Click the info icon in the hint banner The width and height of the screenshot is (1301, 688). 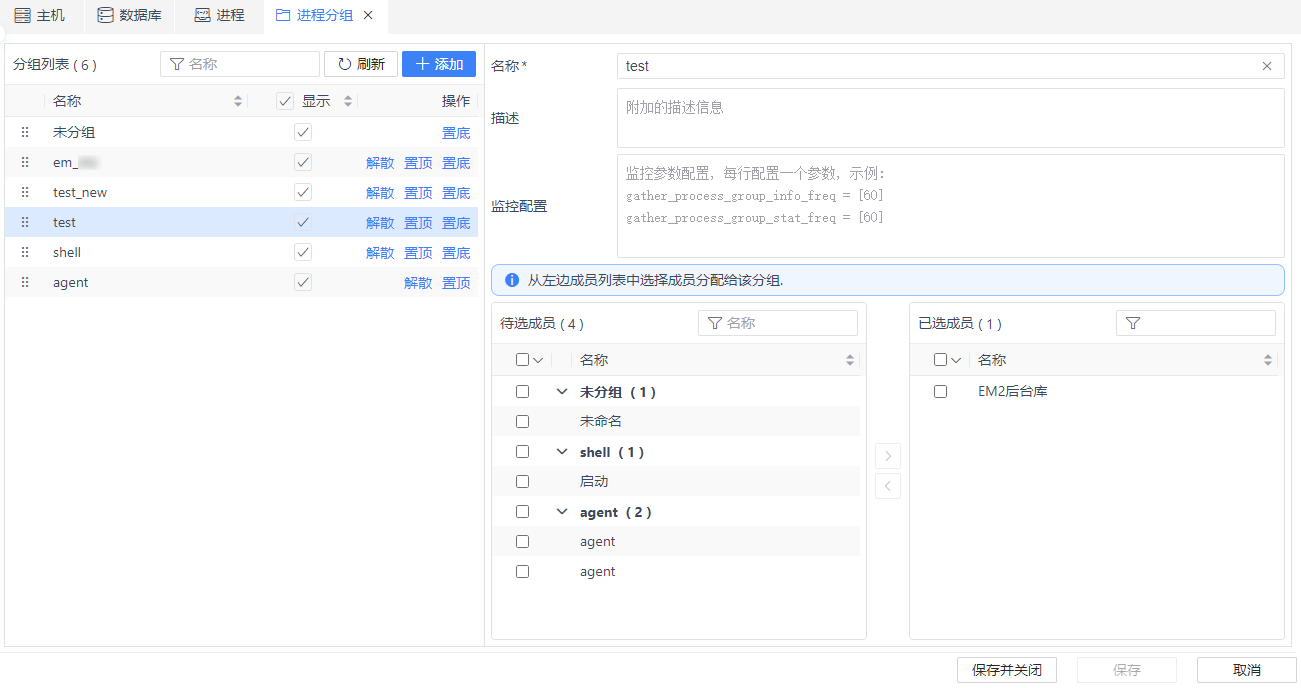(512, 280)
